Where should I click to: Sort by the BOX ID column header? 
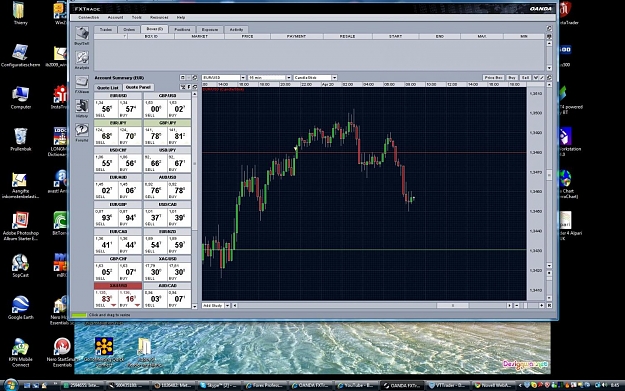[151, 36]
